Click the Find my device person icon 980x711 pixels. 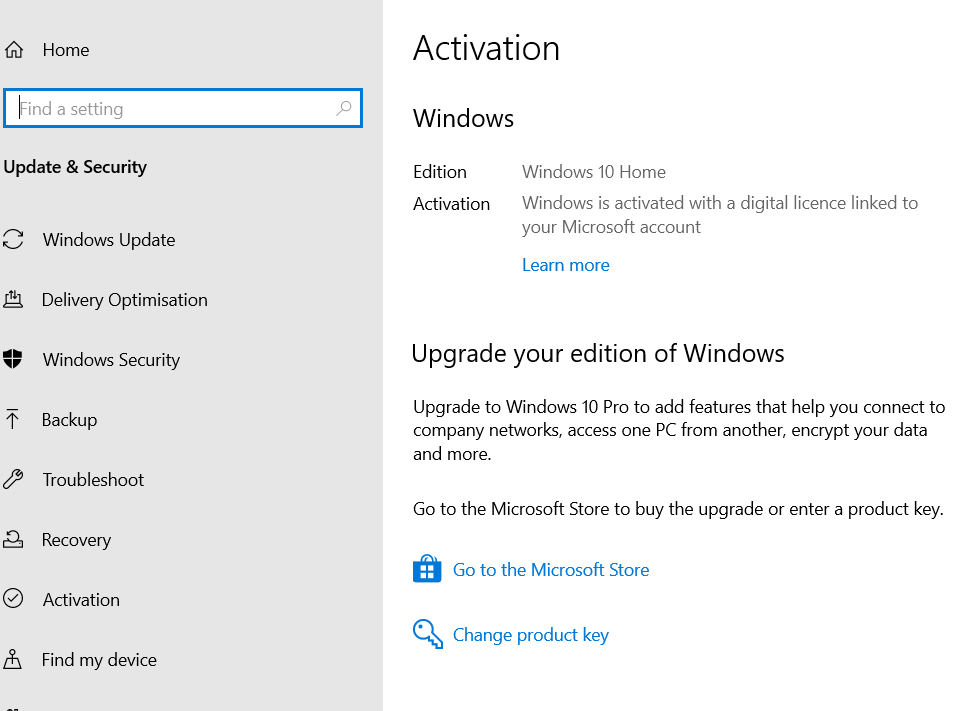pyautogui.click(x=12, y=659)
